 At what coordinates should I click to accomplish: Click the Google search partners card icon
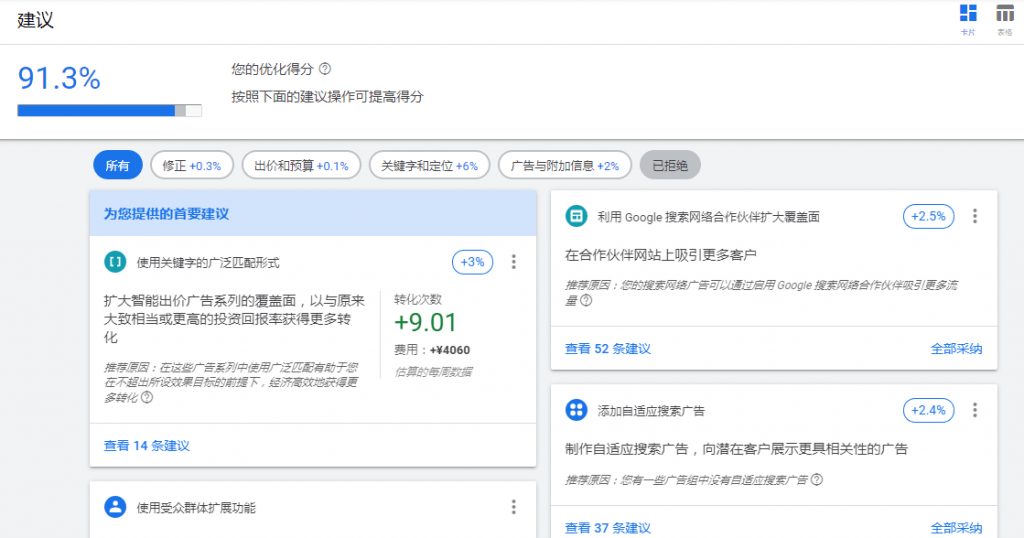[x=576, y=216]
